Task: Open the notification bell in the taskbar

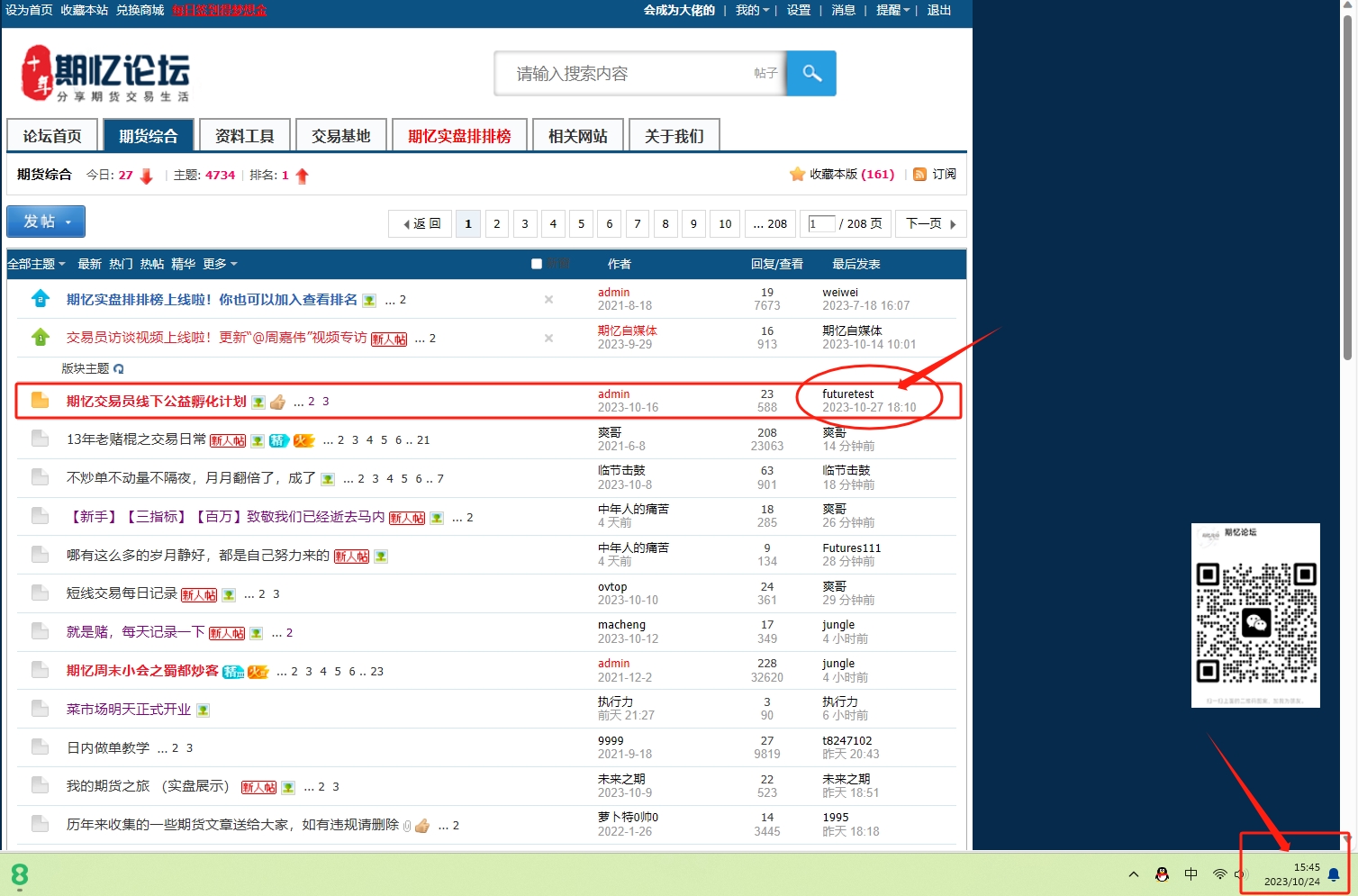Action: tap(1334, 874)
